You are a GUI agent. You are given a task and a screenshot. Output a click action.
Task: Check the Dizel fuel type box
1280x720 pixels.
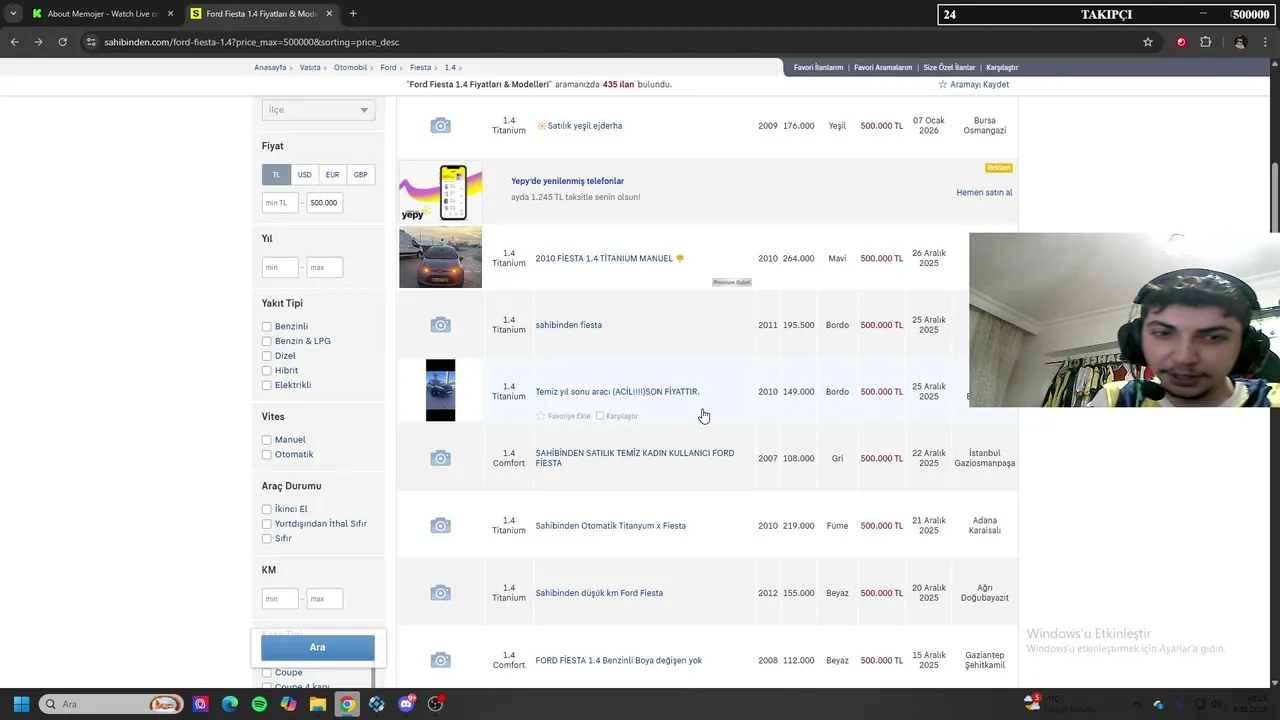coord(266,356)
